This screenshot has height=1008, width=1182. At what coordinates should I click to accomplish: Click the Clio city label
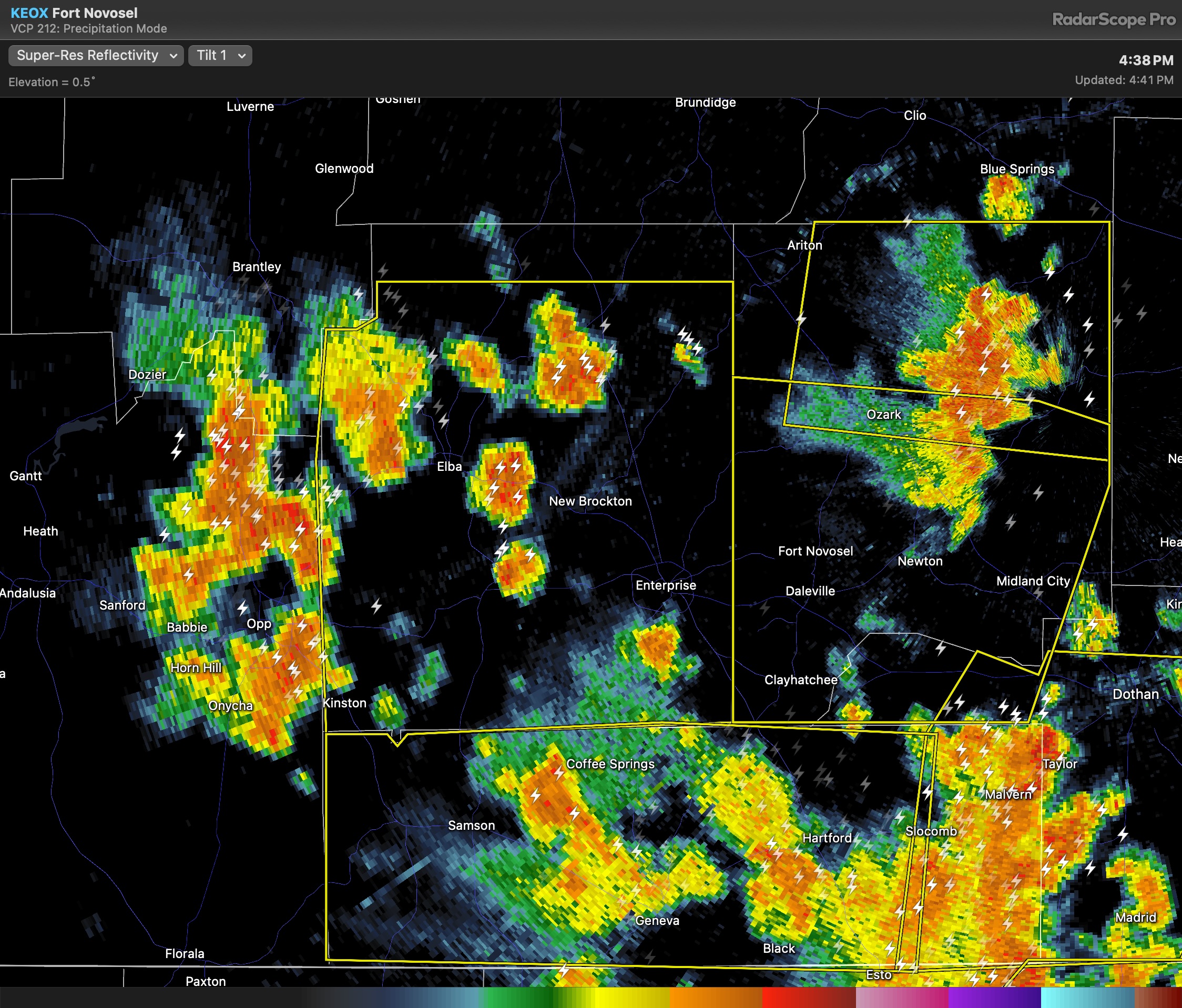(x=914, y=115)
